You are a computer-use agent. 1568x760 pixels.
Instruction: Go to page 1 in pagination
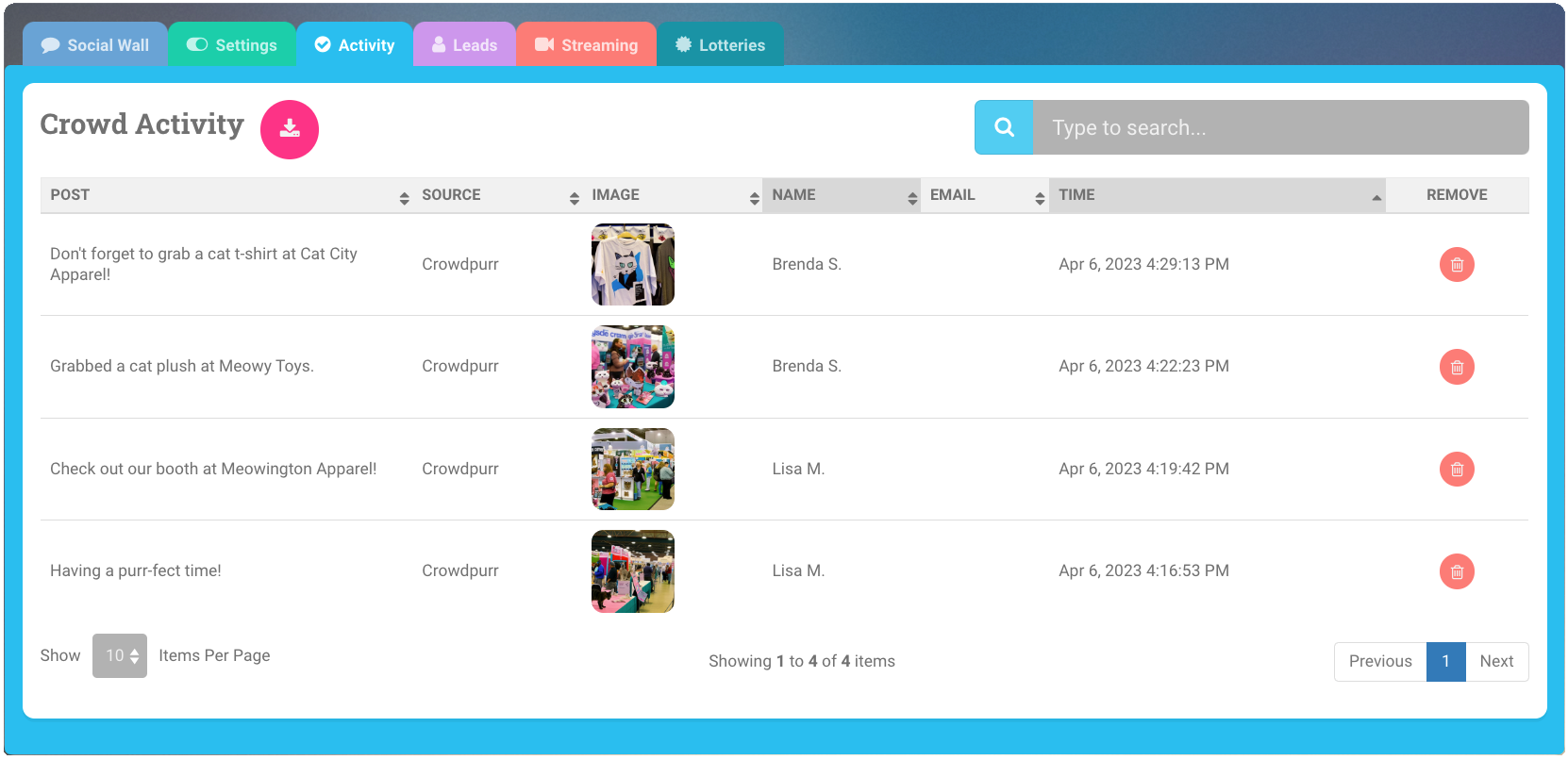pos(1445,661)
